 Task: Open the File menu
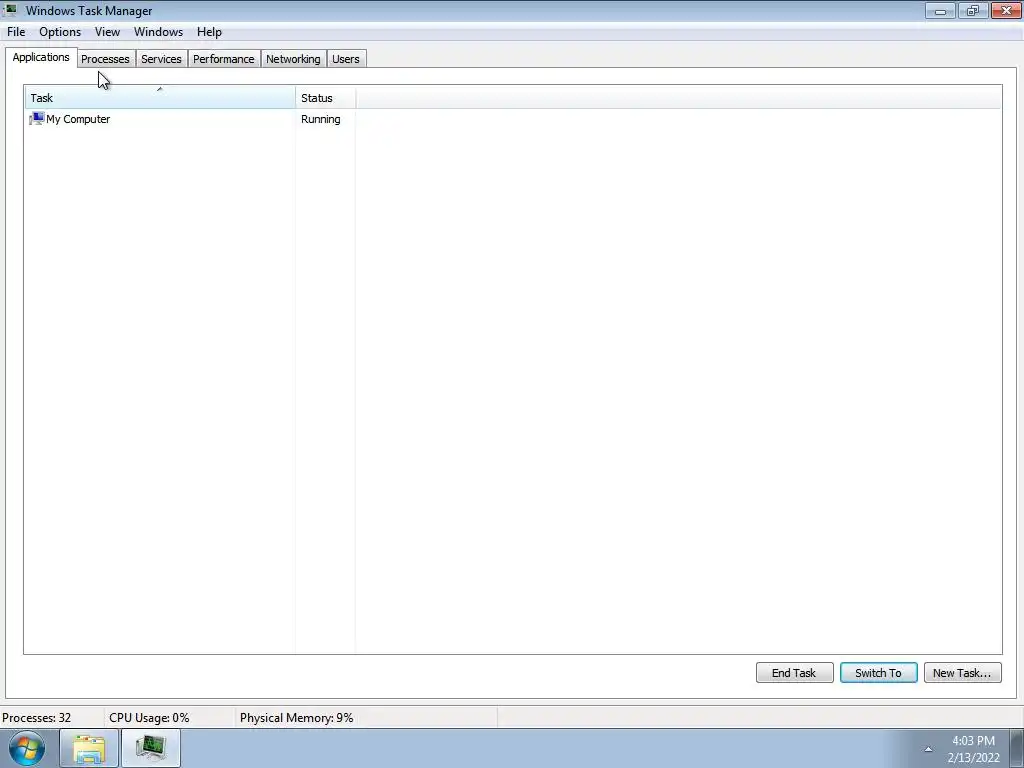tap(16, 32)
